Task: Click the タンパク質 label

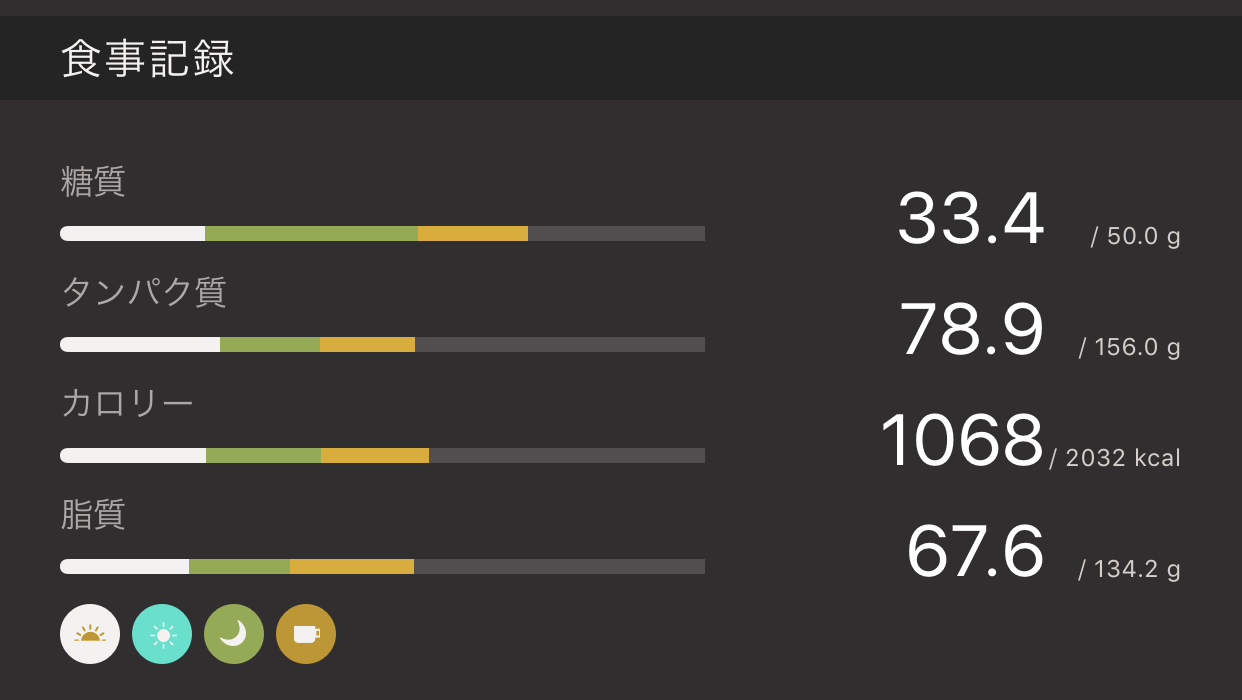Action: (144, 292)
